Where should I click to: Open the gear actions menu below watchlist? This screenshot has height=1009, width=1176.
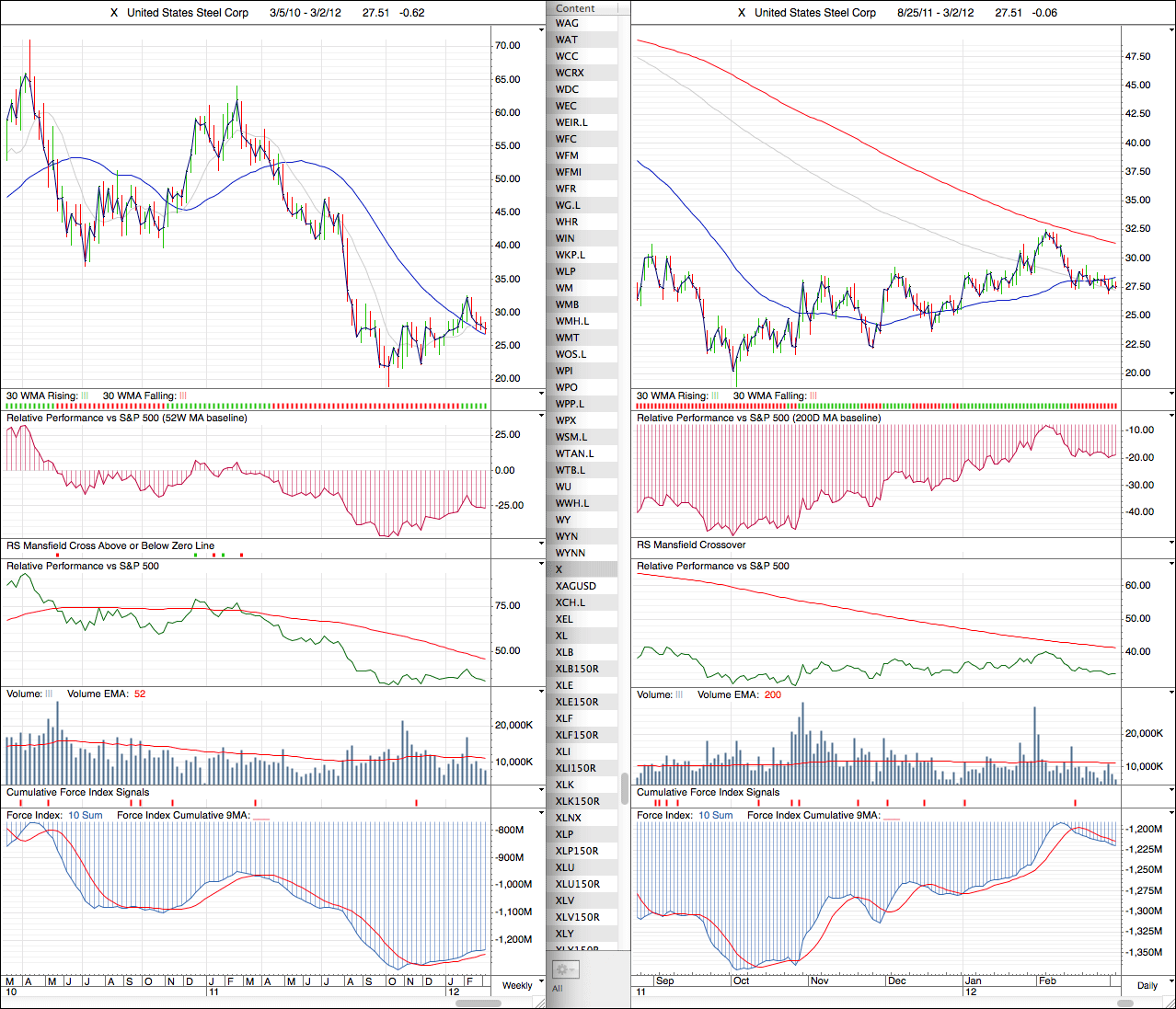[564, 969]
